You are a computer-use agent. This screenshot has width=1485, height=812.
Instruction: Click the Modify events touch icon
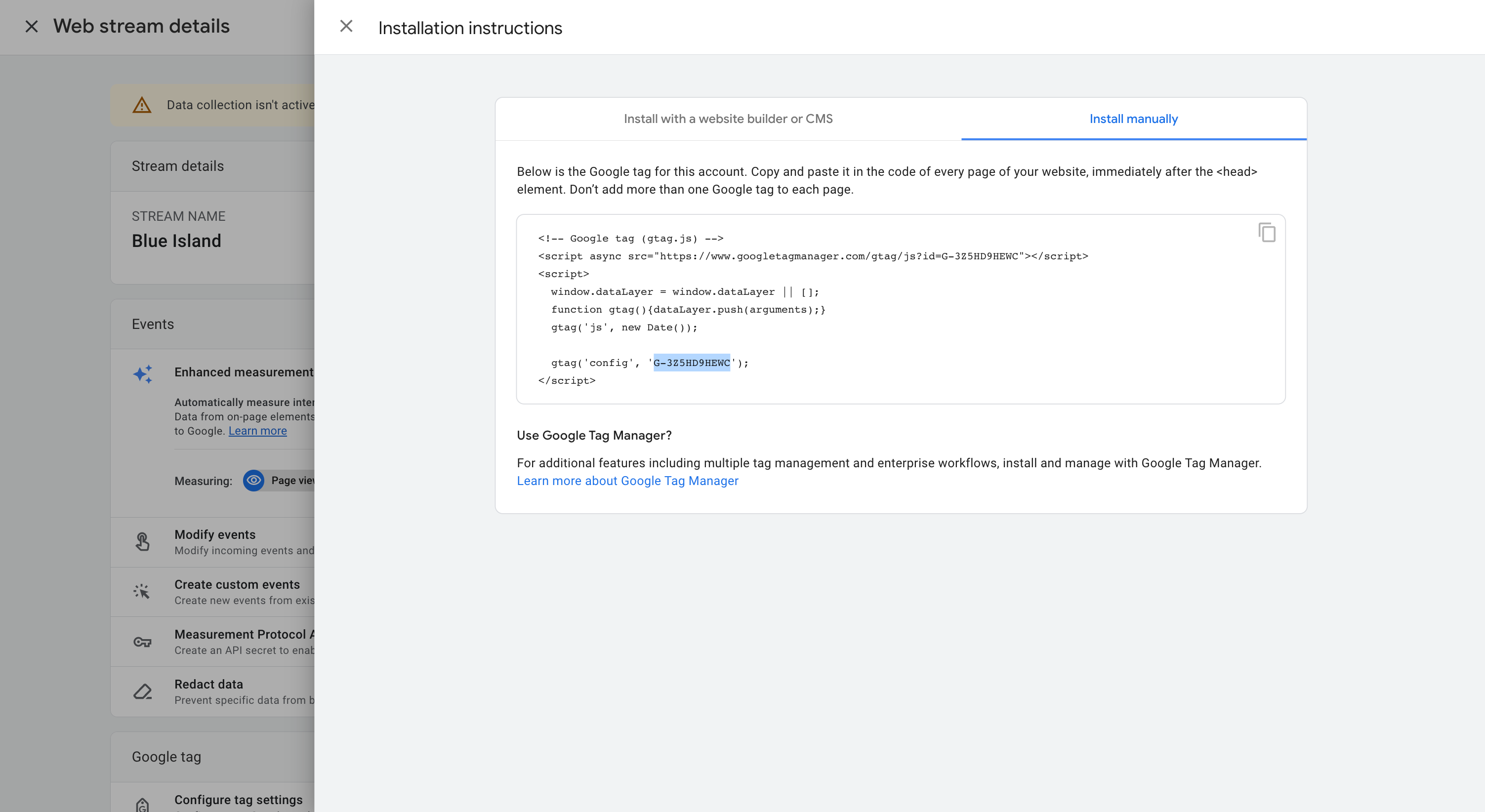point(142,542)
